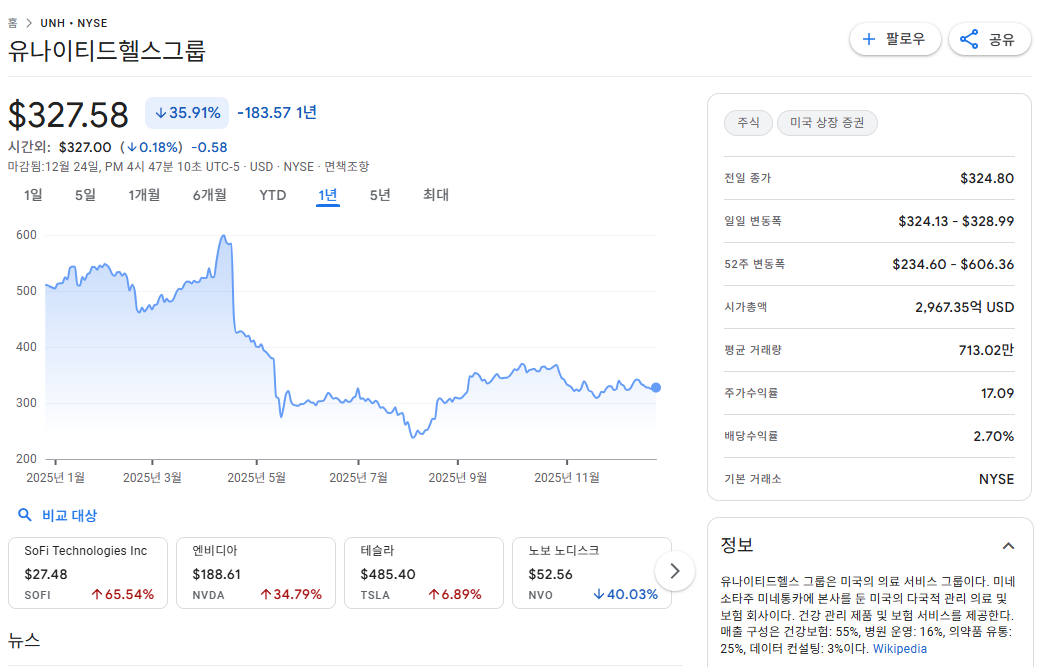The width and height of the screenshot is (1042, 667).
Task: Click the 주식 tag chip
Action: (x=748, y=122)
